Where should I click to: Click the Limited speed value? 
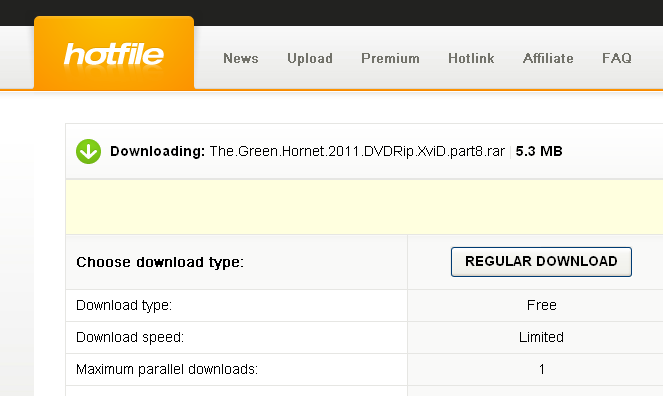pos(541,337)
